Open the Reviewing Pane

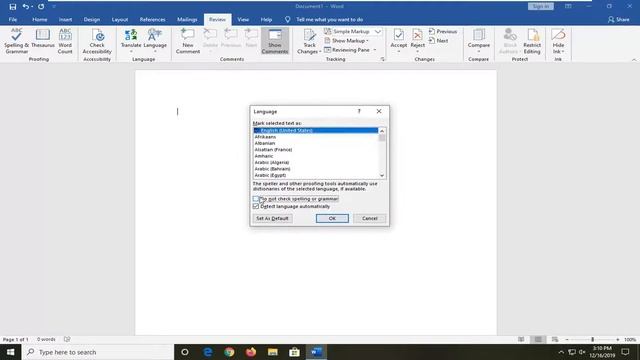[347, 50]
